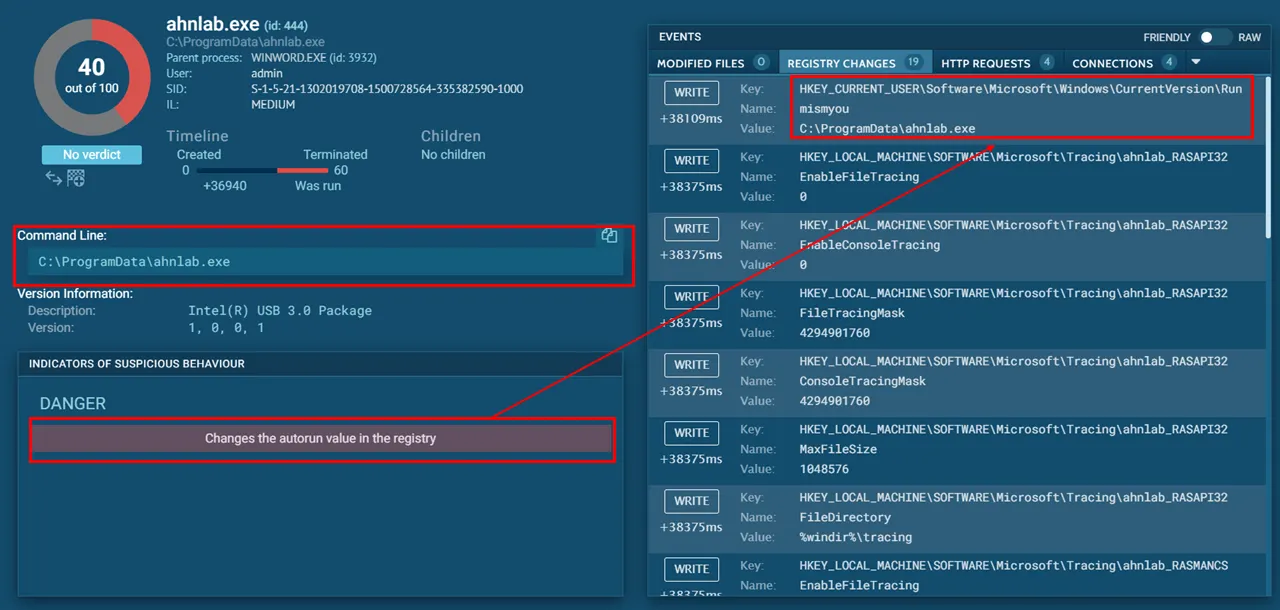The image size is (1280, 610).
Task: Click WRITE button for FileDirectory entry
Action: click(x=692, y=500)
